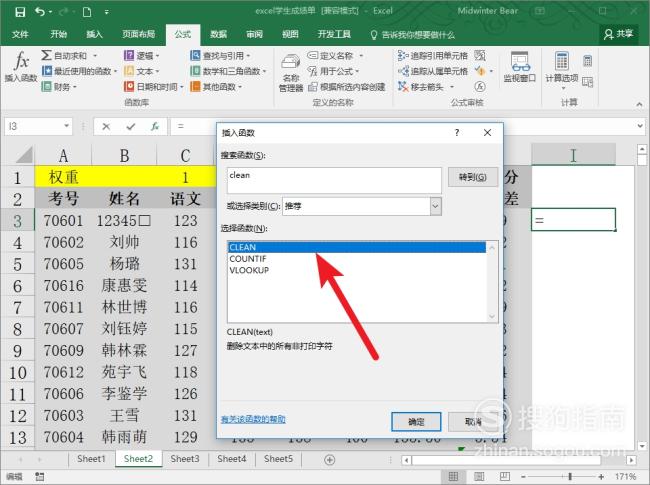Open the Name Manager (名称管理器)
The width and height of the screenshot is (650, 485).
click(291, 72)
